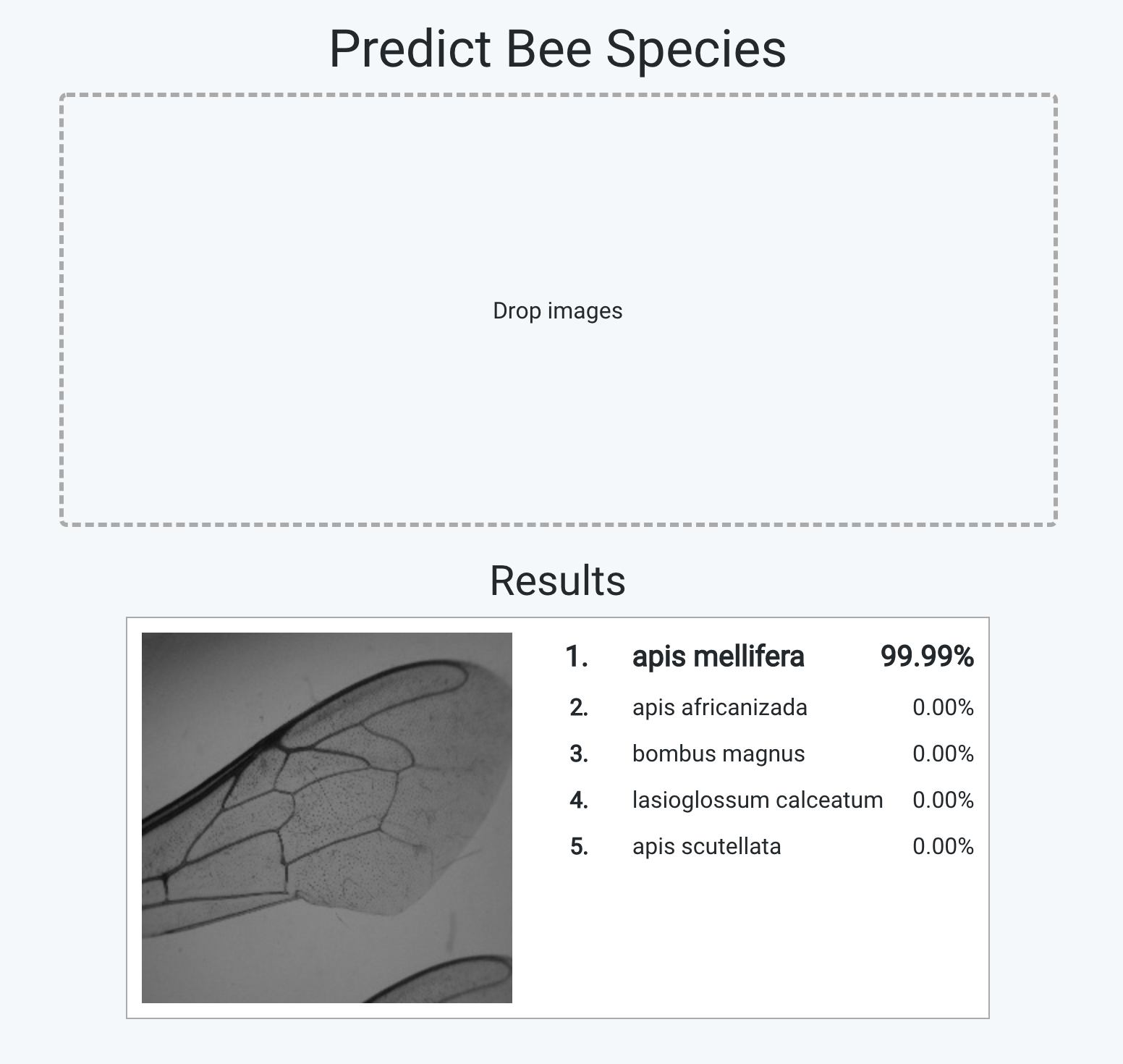Click the percentage beside lasioglossum calceatum
Screen dimensions: 1123x1064
pos(943,800)
